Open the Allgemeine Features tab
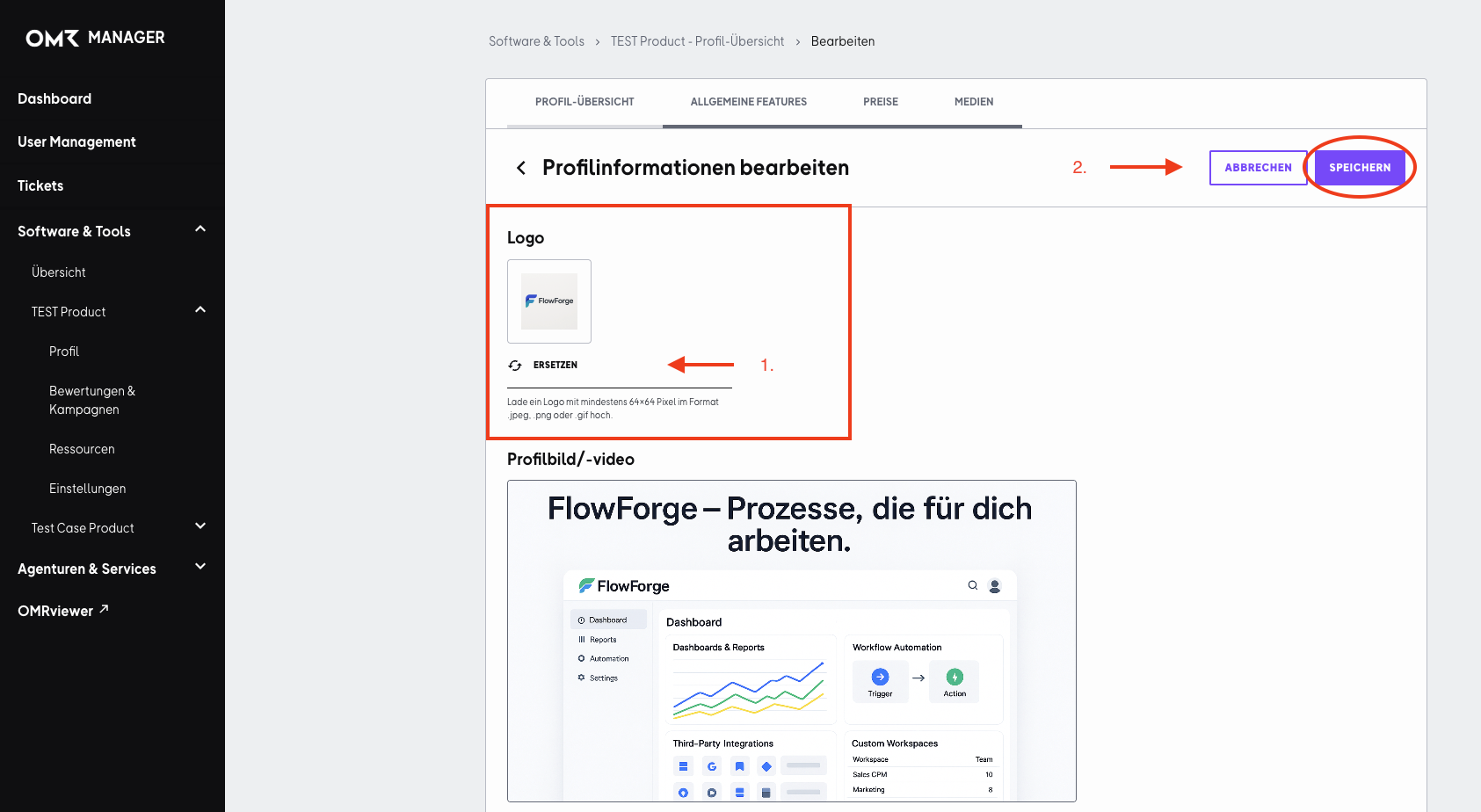 [x=749, y=102]
